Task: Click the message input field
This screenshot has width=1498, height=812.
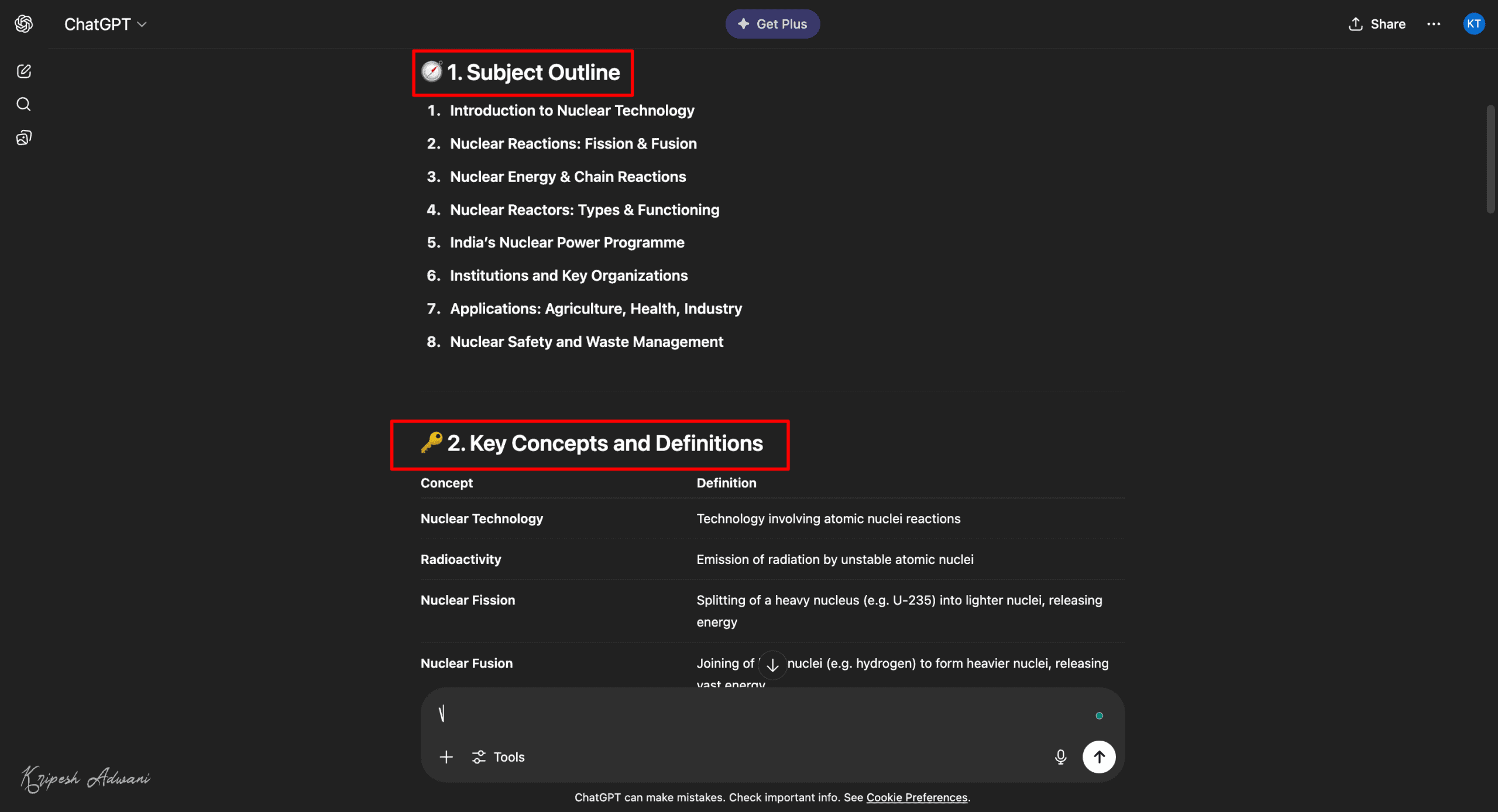Action: [761, 715]
